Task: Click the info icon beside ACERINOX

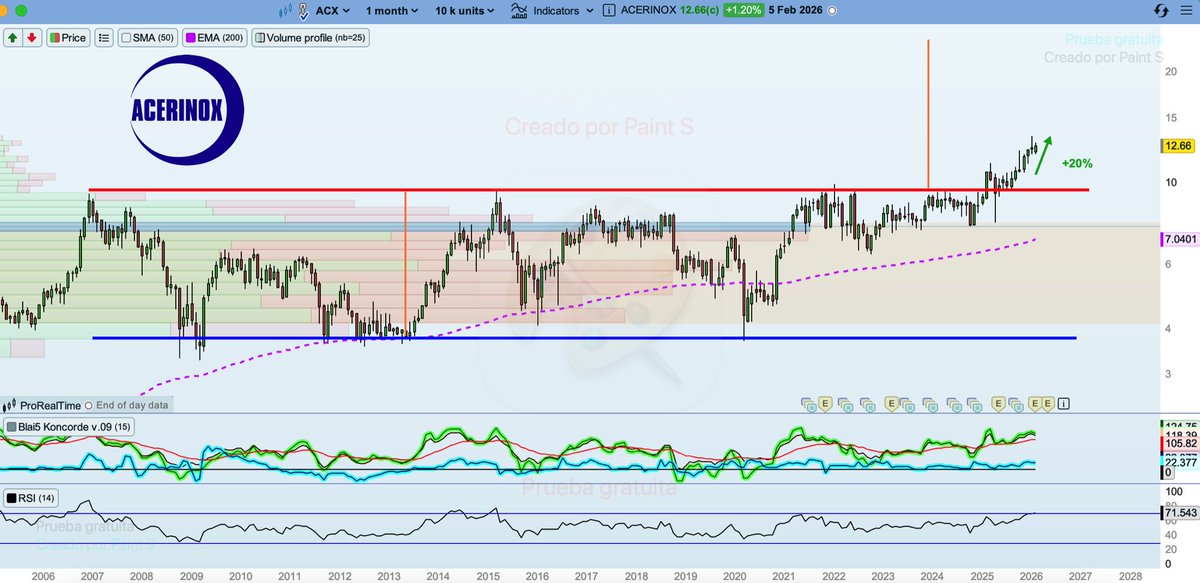Action: tap(608, 11)
